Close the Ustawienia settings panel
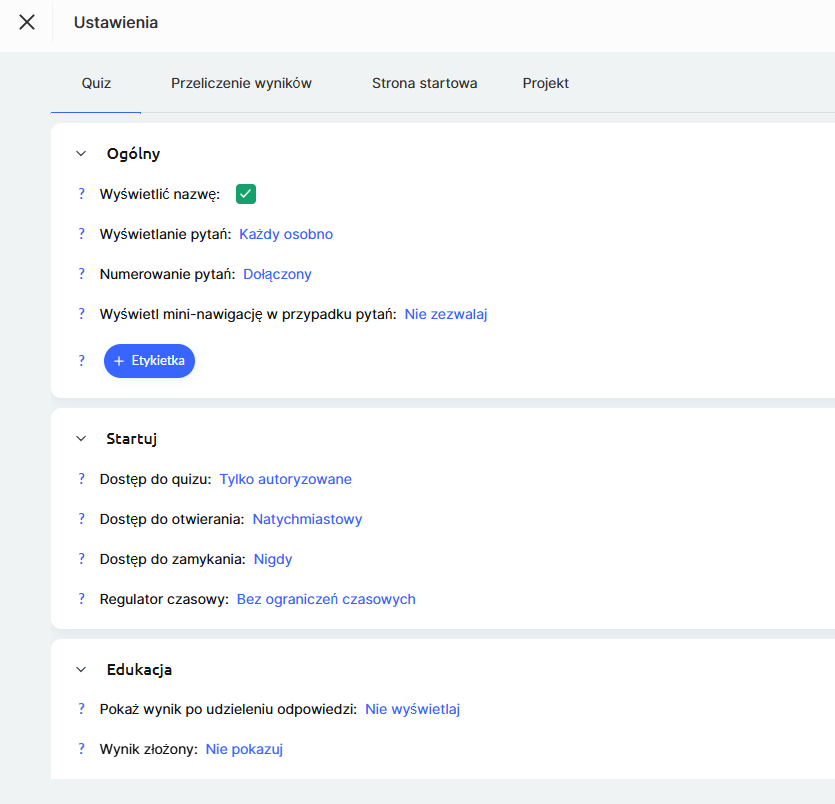 27,22
